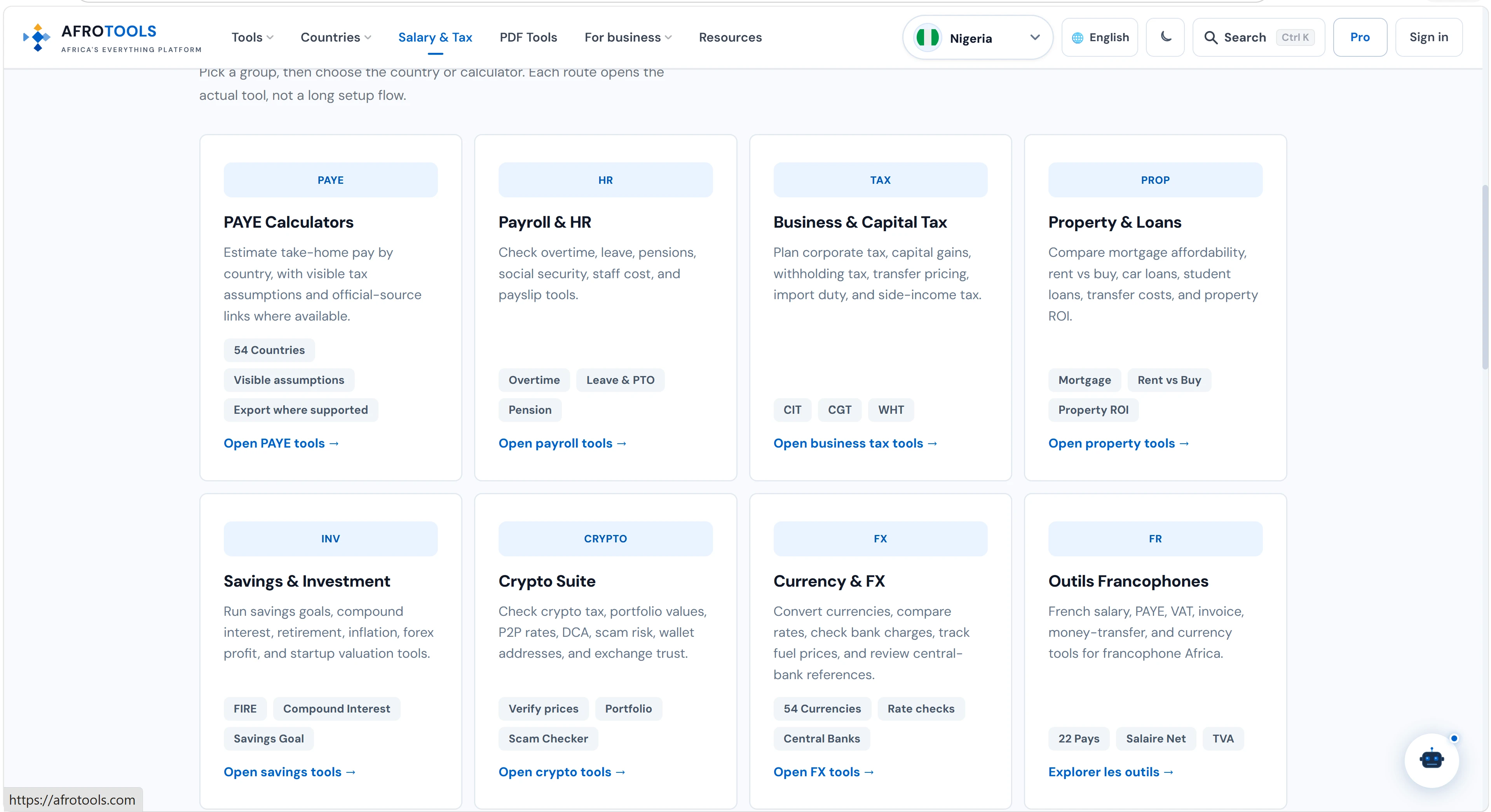Open the Nigeria country selector
This screenshot has height=812, width=1491.
[978, 38]
